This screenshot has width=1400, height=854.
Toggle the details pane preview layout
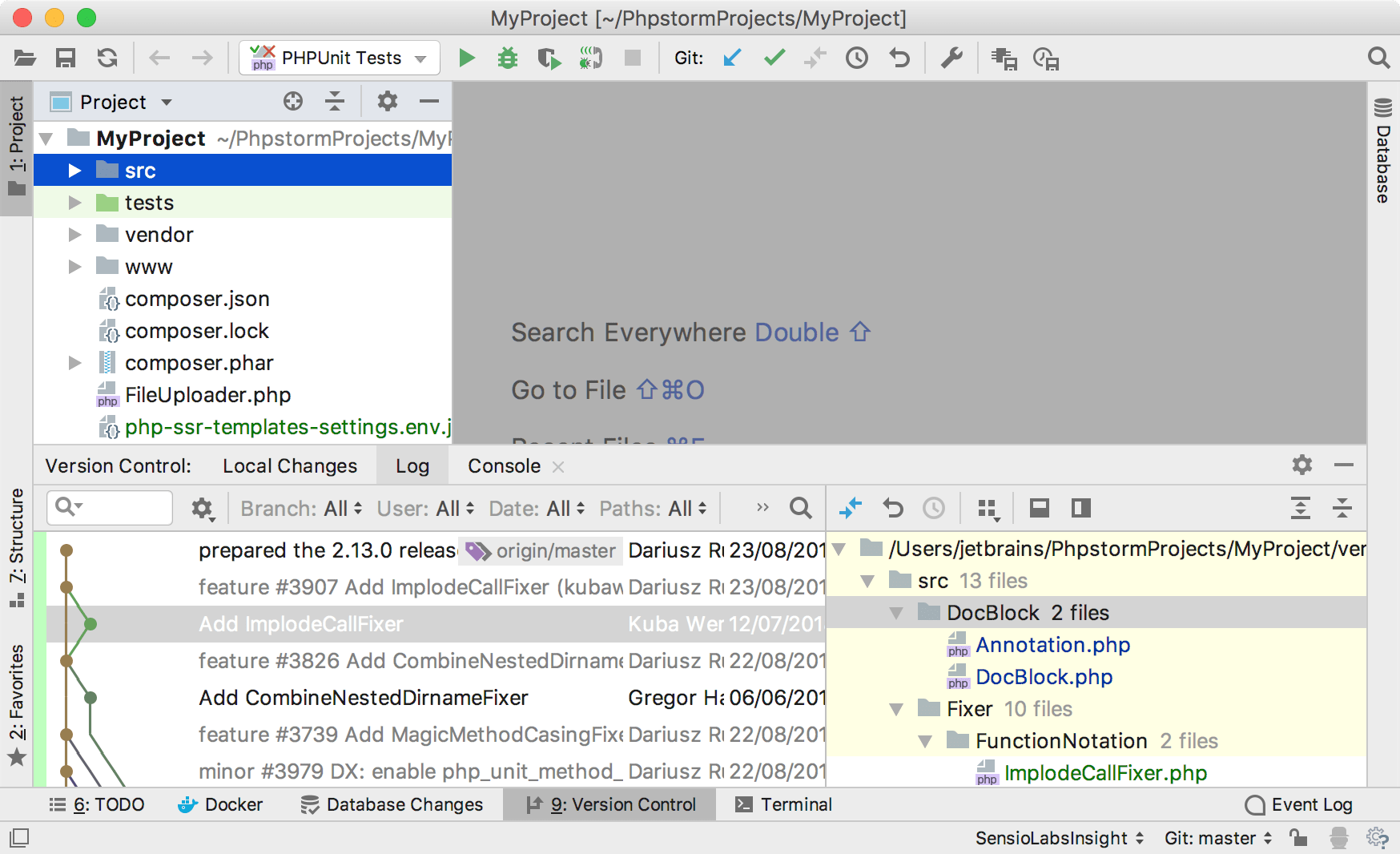pos(1039,508)
